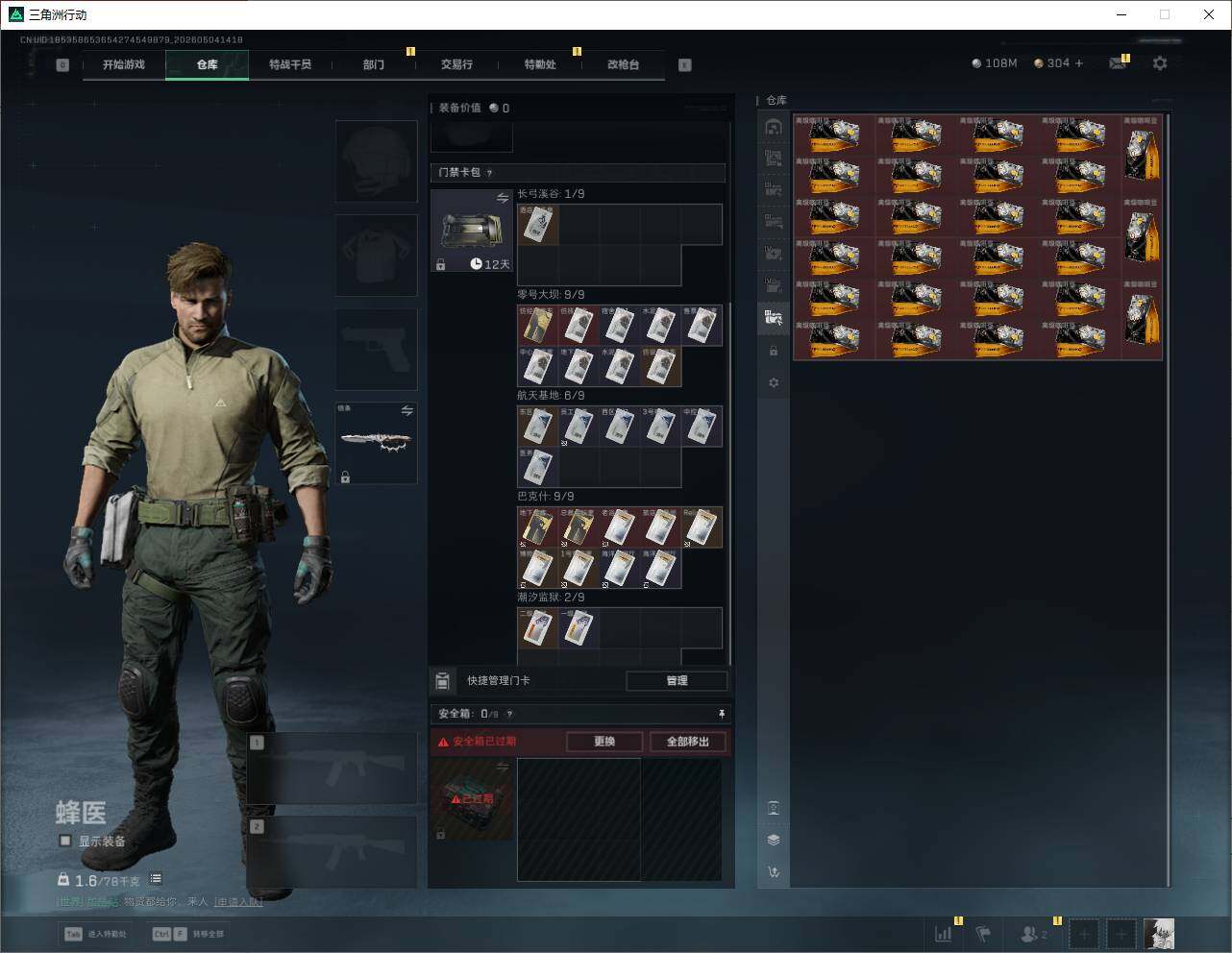This screenshot has height=953, width=1232.
Task: Click the 更换 button
Action: tap(604, 742)
